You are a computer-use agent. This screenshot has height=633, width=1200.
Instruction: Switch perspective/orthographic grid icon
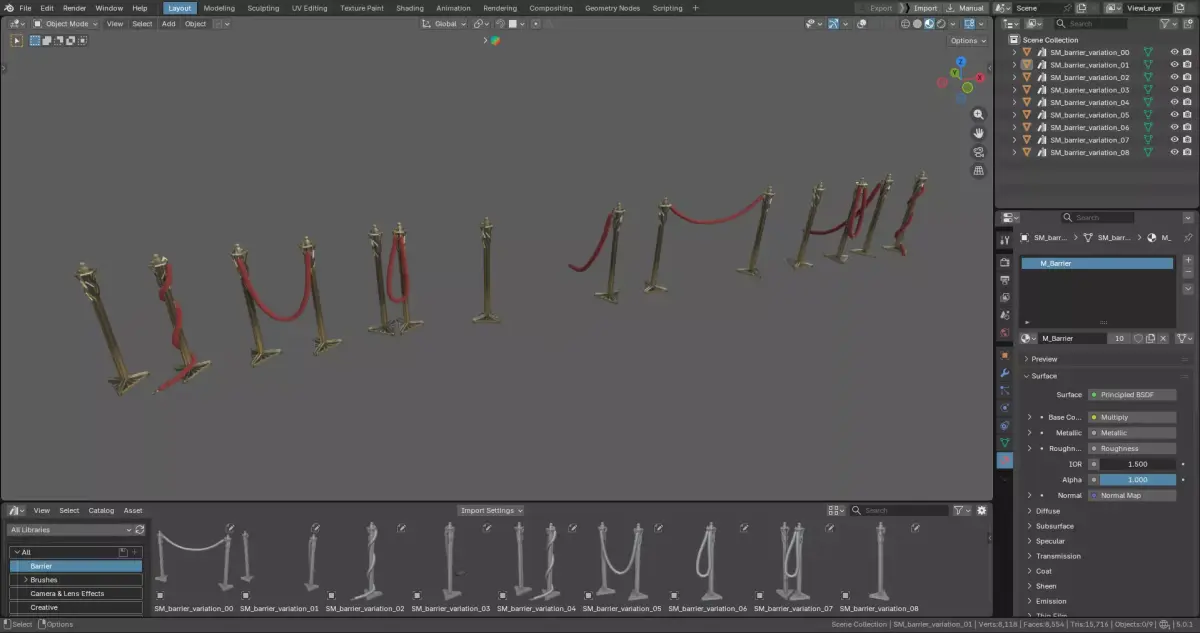pyautogui.click(x=978, y=171)
